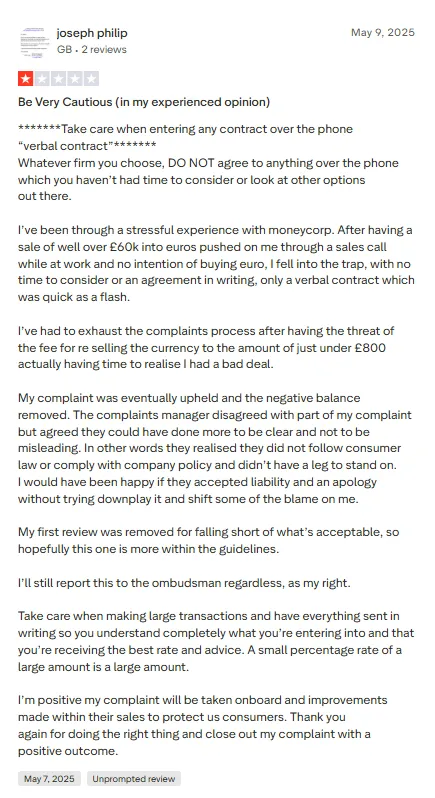Open the May 9, 2025 review date

coord(383,33)
